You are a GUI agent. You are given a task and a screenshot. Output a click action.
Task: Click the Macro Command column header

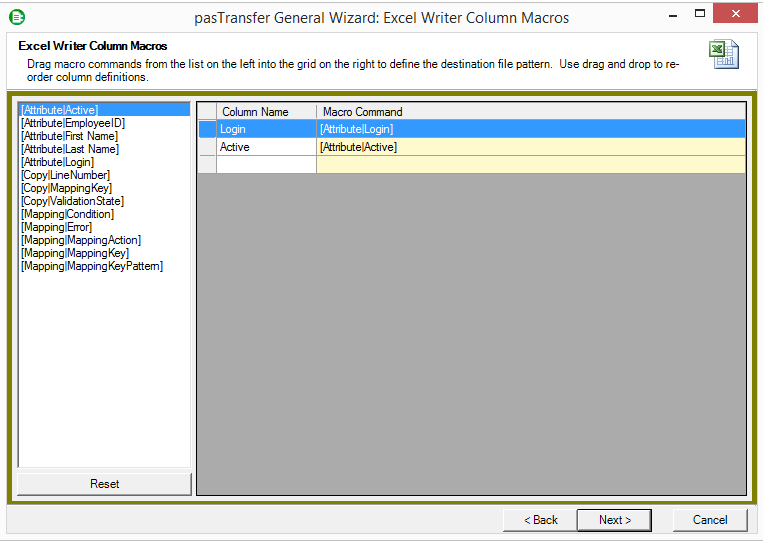[530, 112]
